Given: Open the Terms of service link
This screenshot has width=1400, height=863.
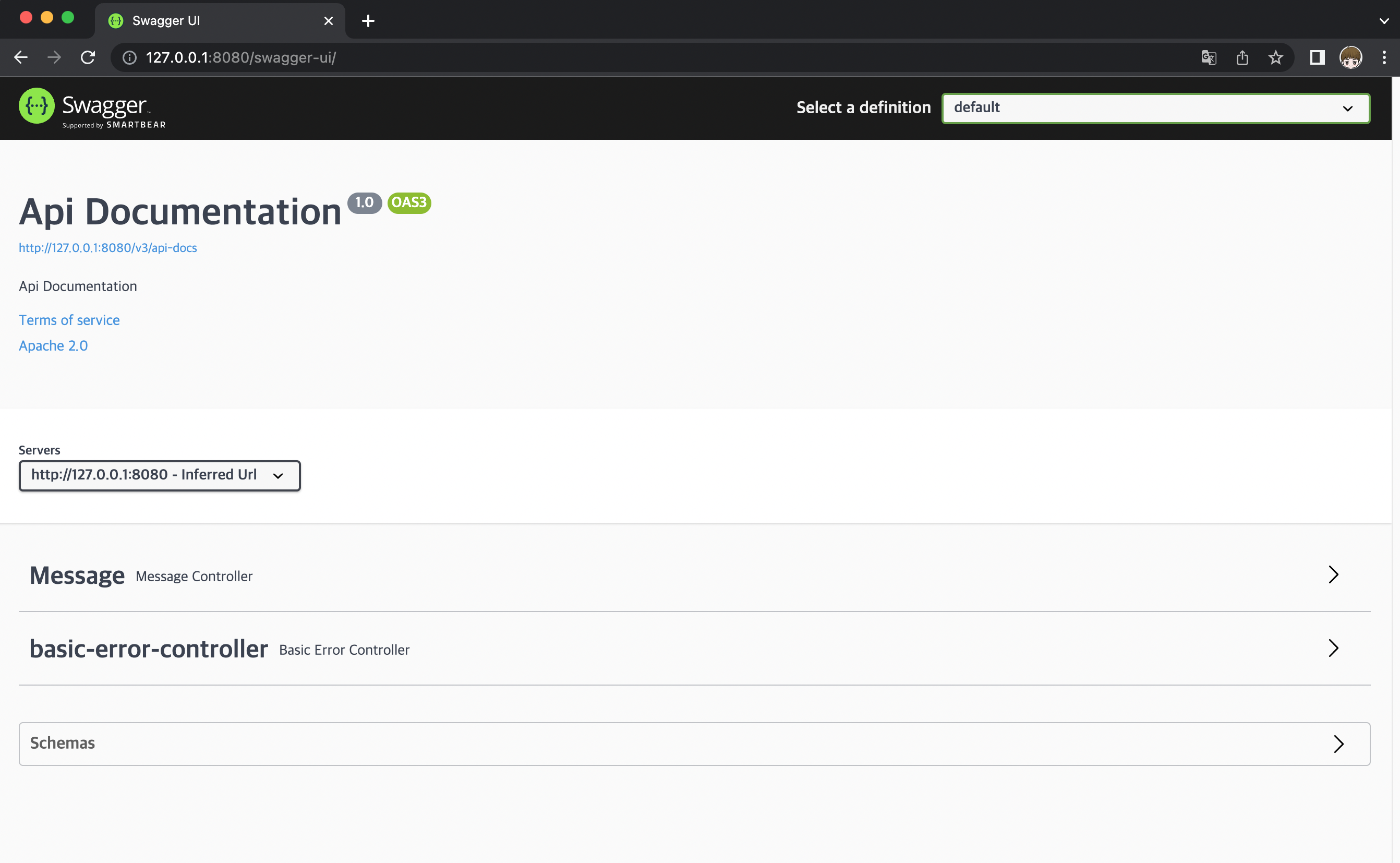Looking at the screenshot, I should click(x=69, y=320).
